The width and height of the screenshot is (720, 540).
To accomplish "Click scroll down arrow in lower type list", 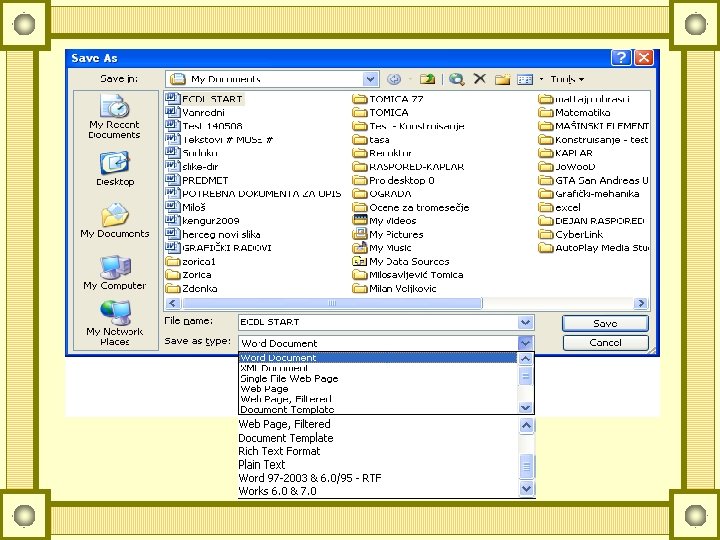I will pyautogui.click(x=526, y=488).
